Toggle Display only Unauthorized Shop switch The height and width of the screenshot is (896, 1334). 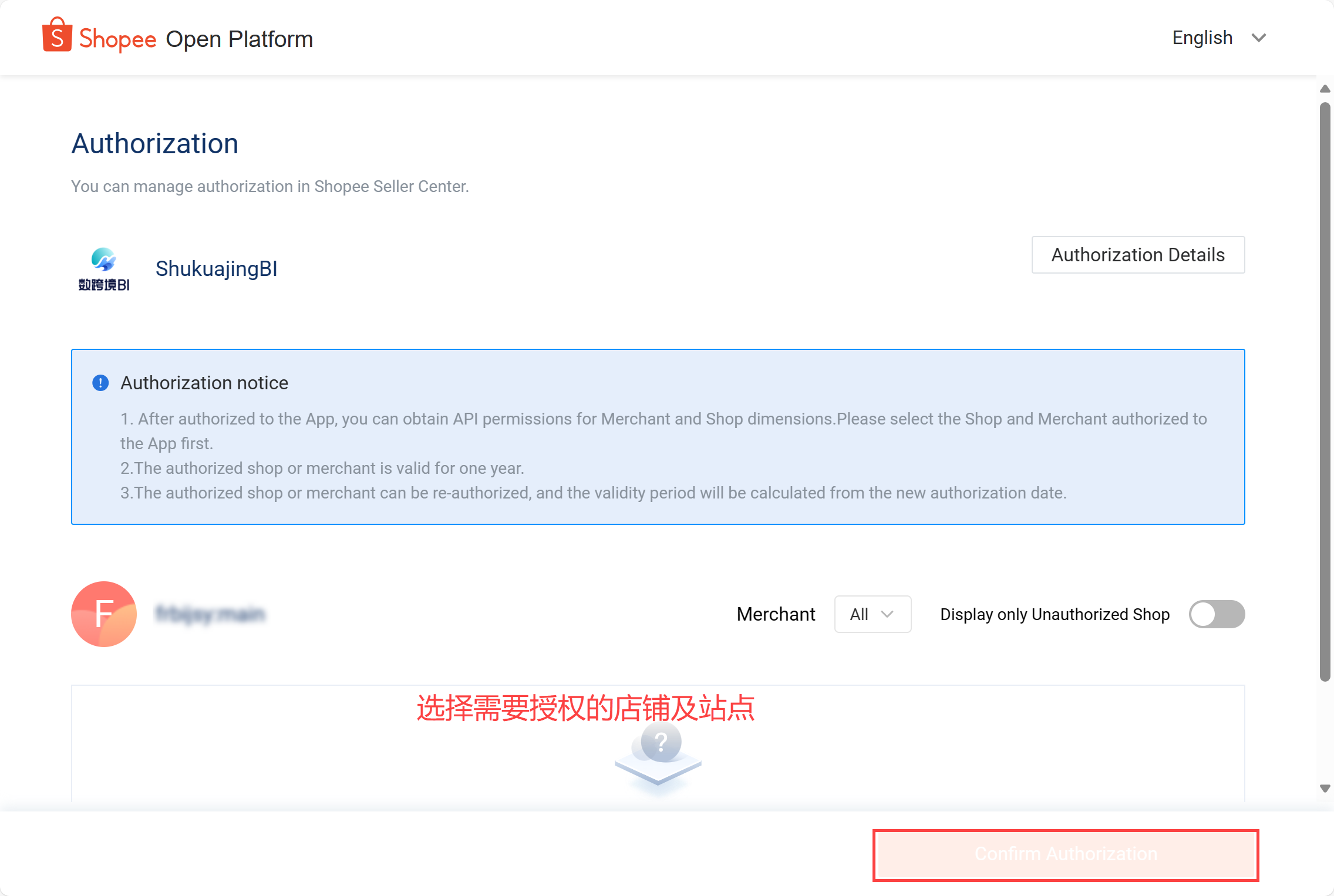tap(1217, 614)
